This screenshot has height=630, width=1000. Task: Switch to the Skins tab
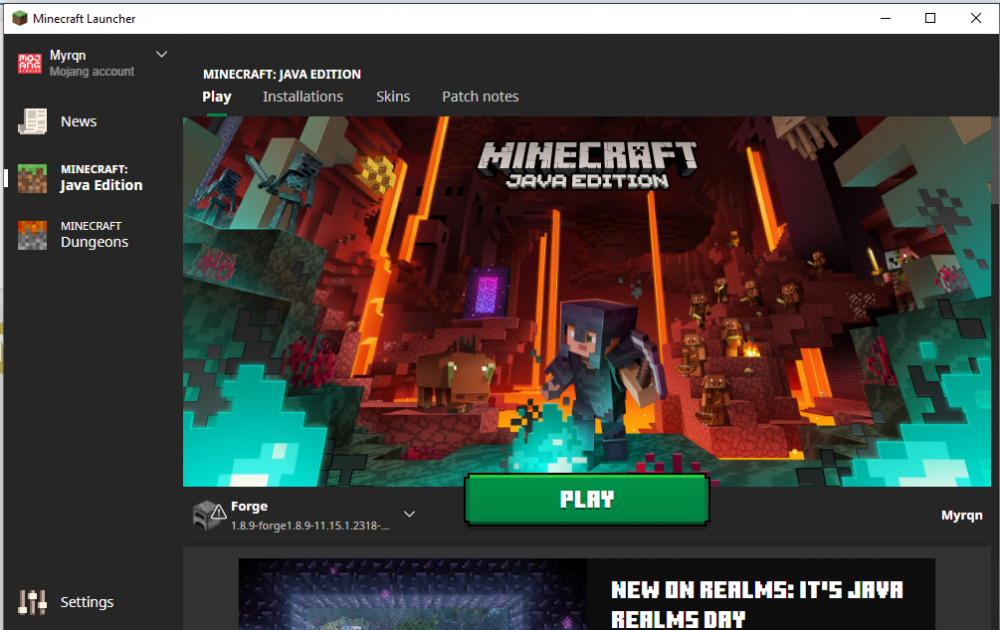393,97
